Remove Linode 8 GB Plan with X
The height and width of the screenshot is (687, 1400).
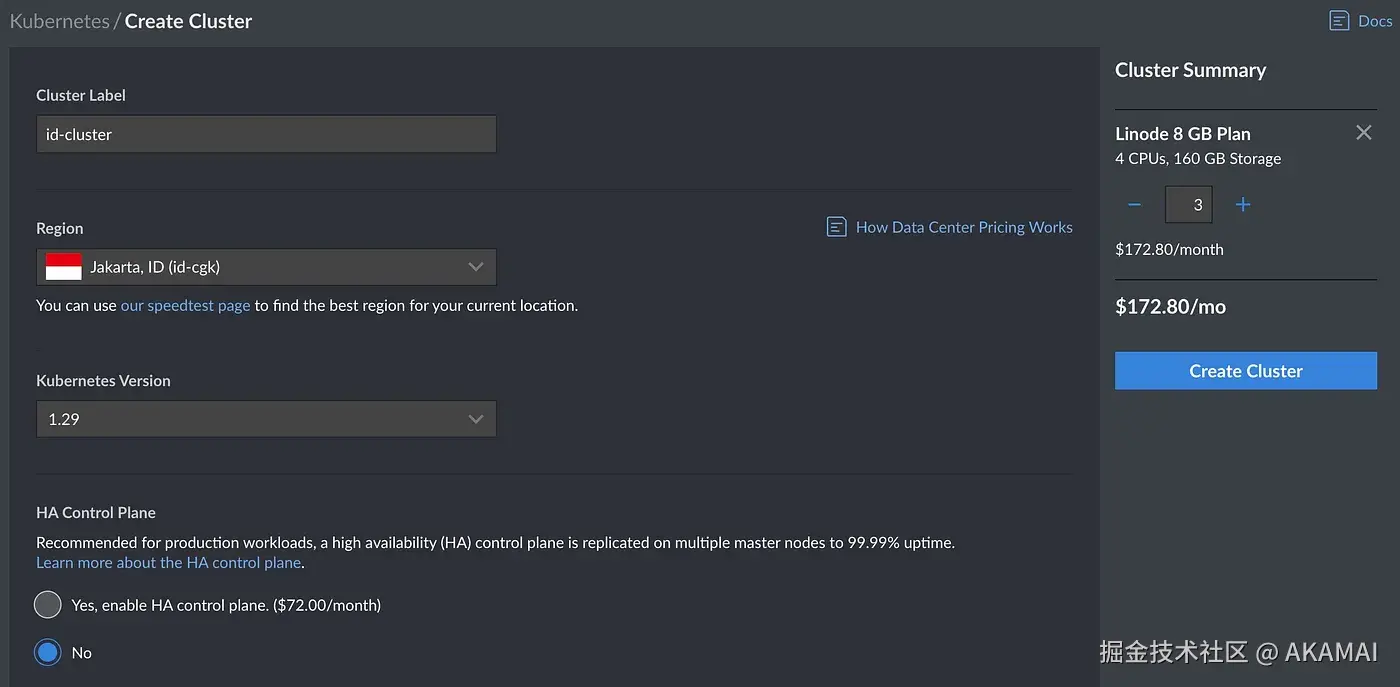pyautogui.click(x=1363, y=133)
